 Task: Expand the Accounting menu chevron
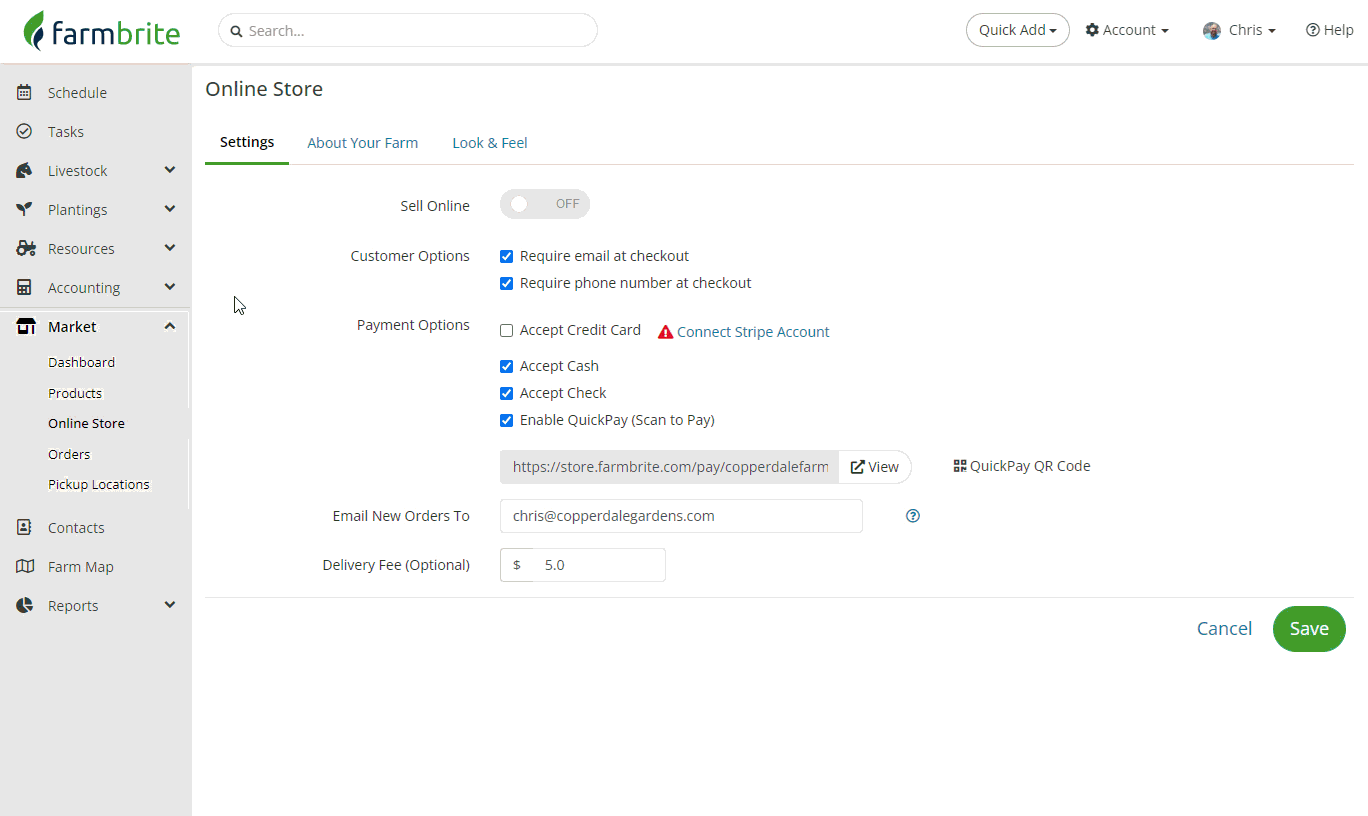(170, 287)
